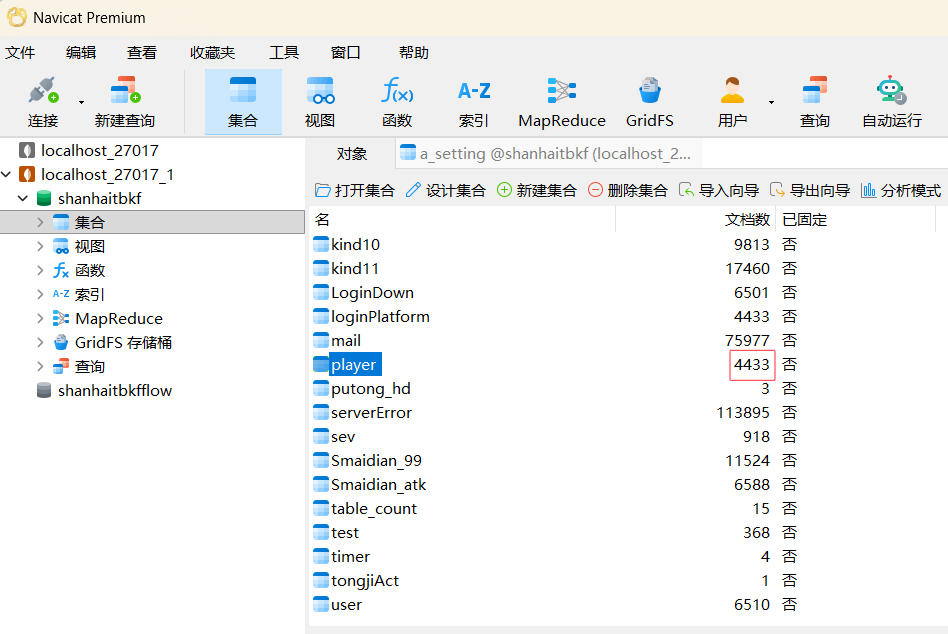Expand the 视图 tree node
The width and height of the screenshot is (948, 634).
coord(40,247)
